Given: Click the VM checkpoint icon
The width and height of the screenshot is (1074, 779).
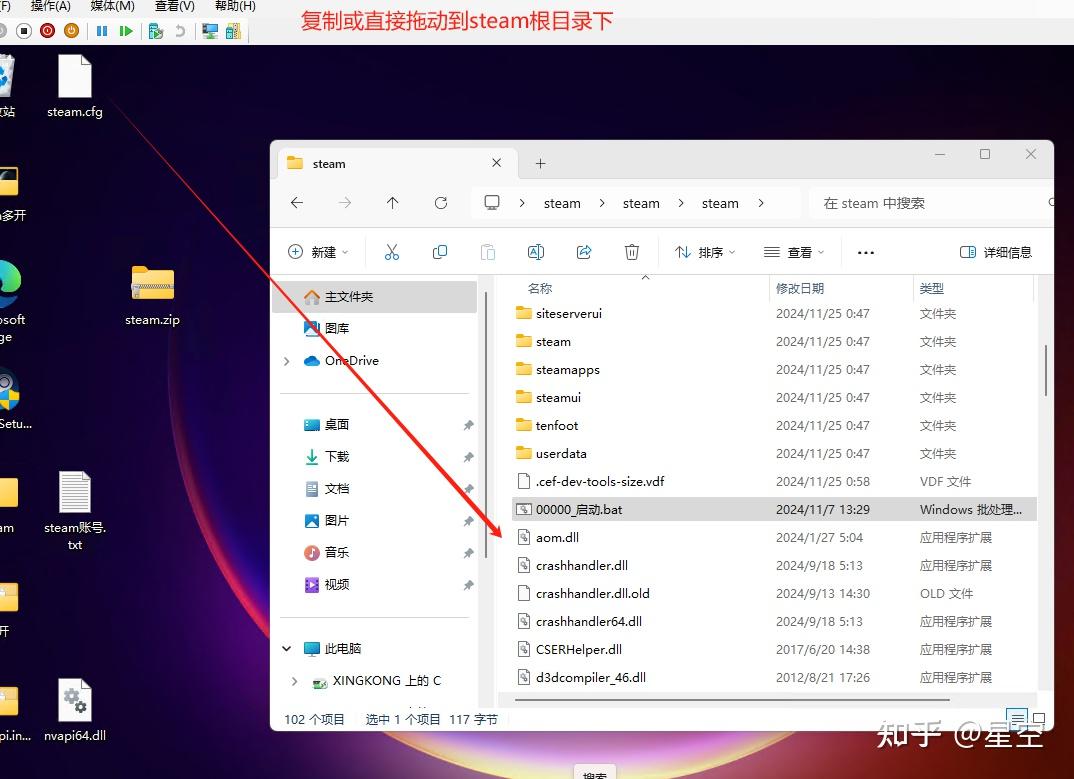Looking at the screenshot, I should point(156,31).
